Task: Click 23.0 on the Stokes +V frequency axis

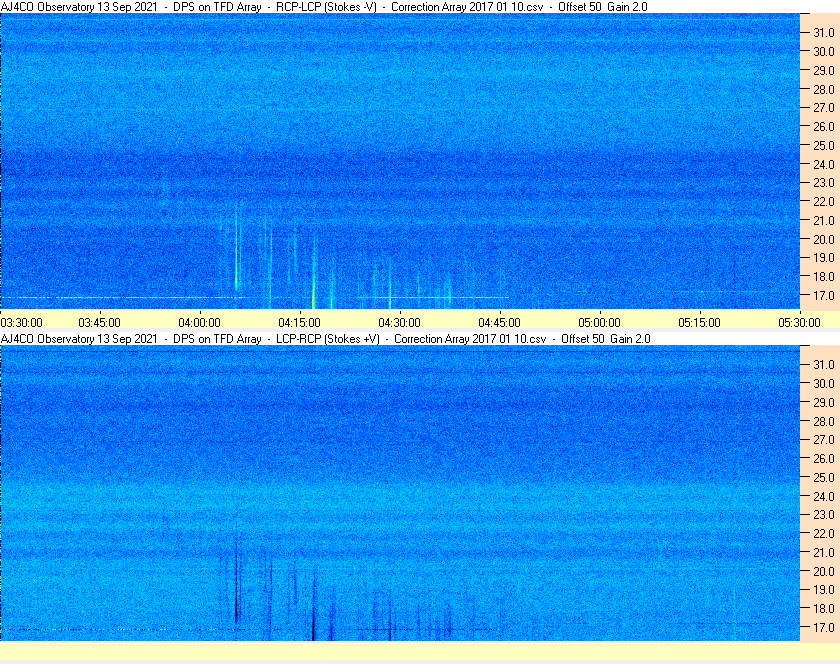Action: [824, 515]
